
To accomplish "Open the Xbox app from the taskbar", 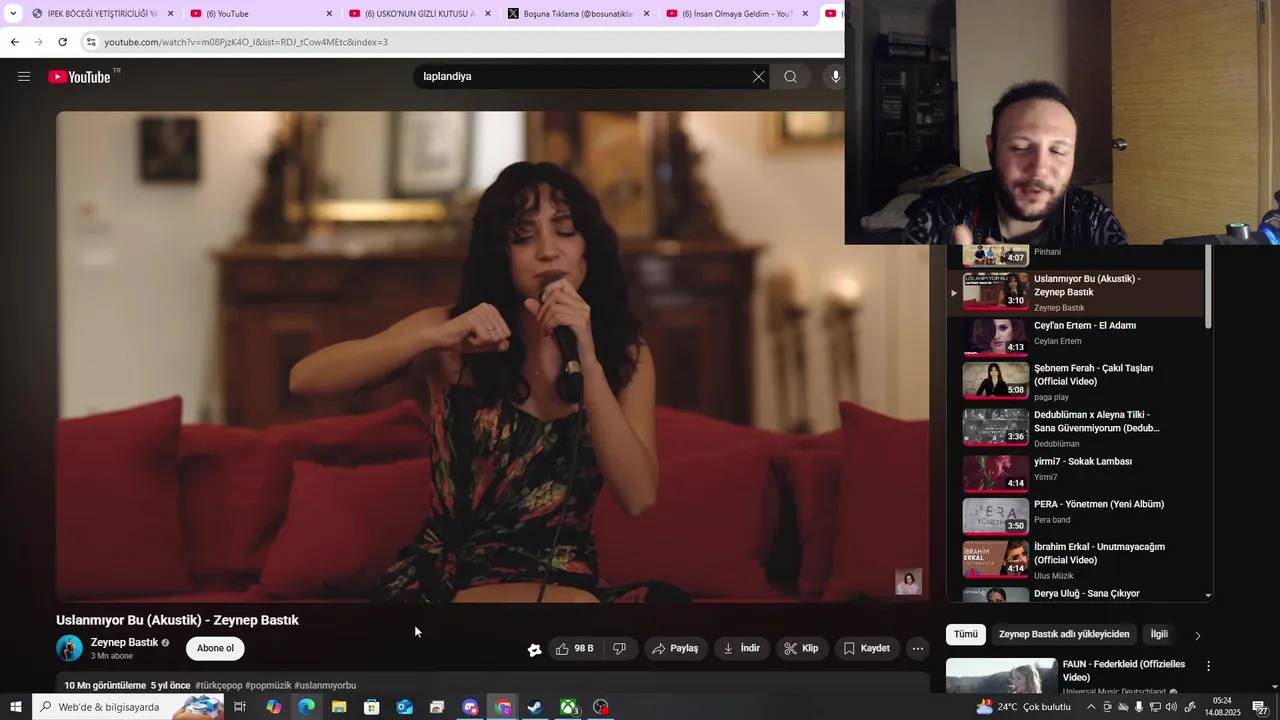I will point(568,707).
